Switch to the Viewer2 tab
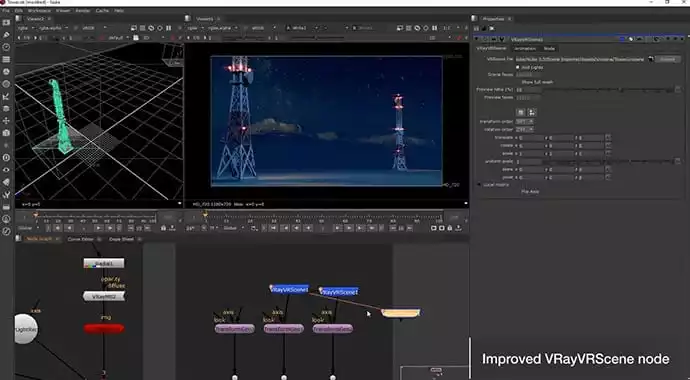This screenshot has width=690, height=380. coord(36,18)
